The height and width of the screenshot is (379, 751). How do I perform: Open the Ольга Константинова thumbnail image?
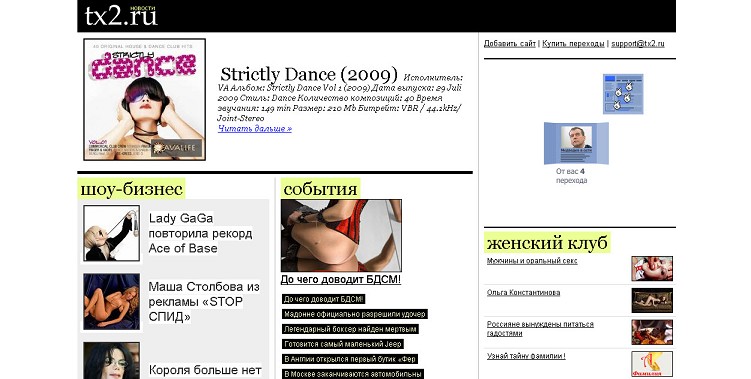(652, 300)
